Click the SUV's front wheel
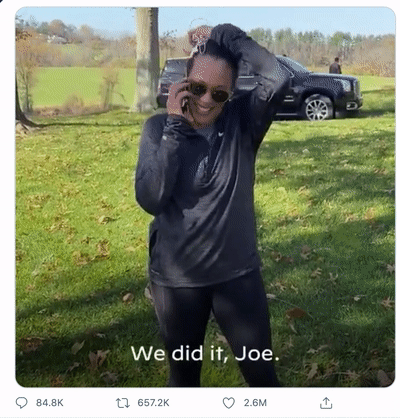 click(x=317, y=108)
